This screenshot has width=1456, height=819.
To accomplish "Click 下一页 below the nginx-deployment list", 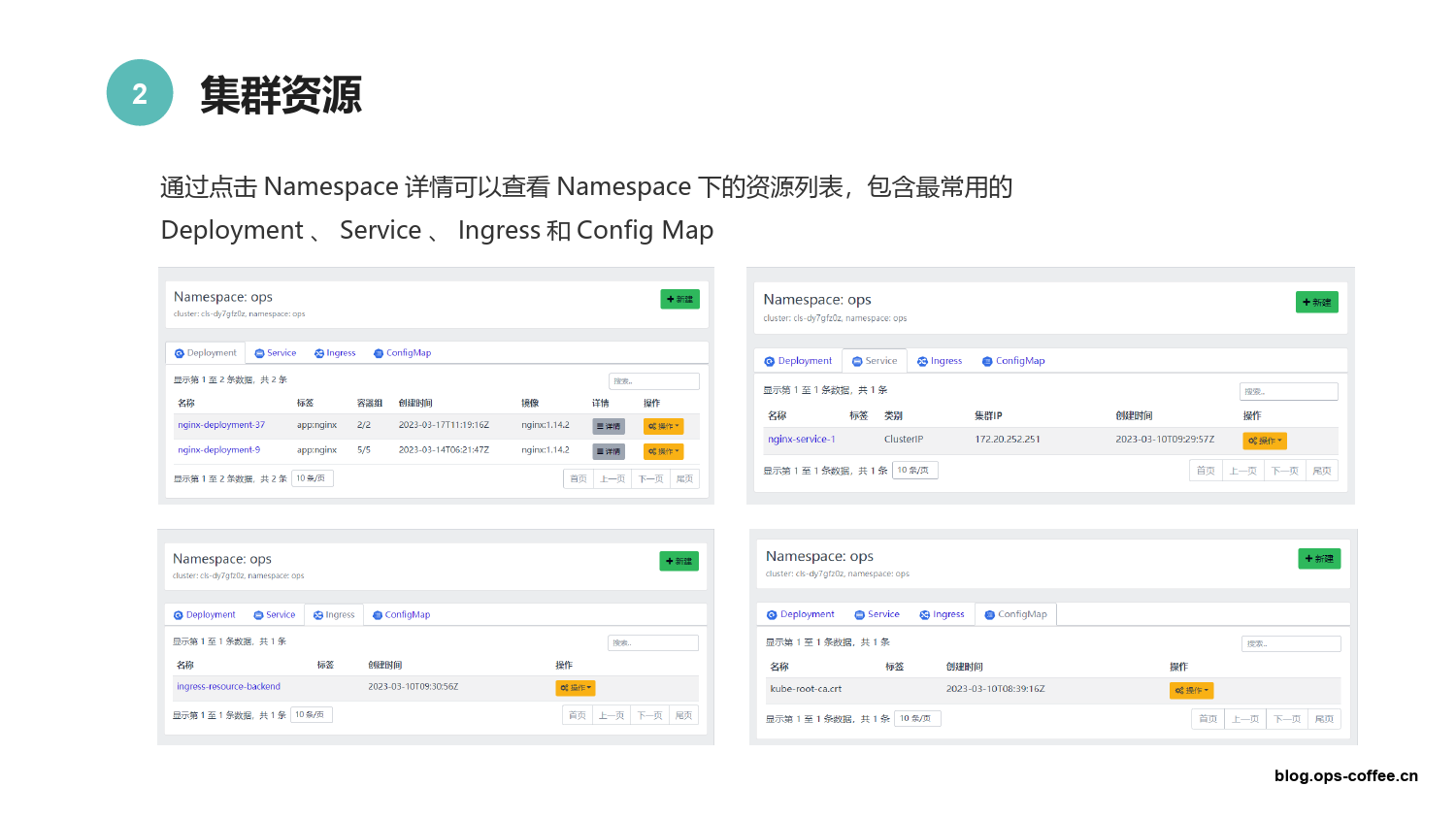I will (x=650, y=478).
